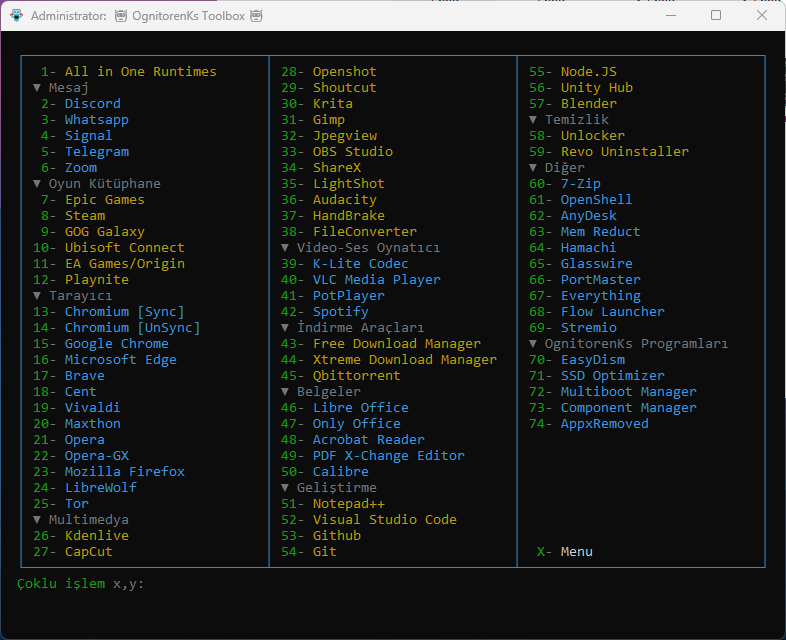This screenshot has height=640, width=786.
Task: Select 55- Node.JS entry
Action: pos(573,72)
